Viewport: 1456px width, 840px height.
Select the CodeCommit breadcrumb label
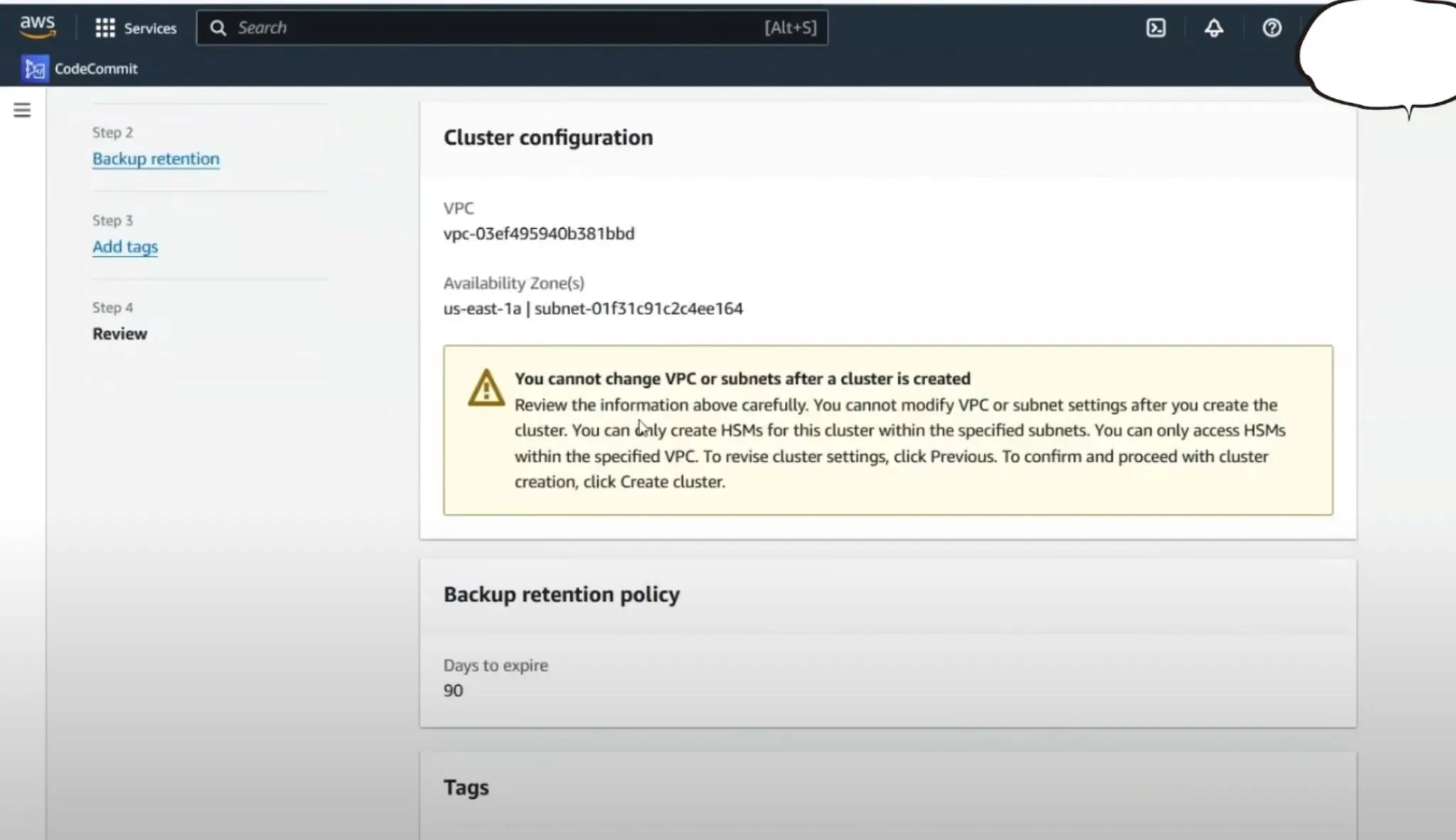coord(95,68)
